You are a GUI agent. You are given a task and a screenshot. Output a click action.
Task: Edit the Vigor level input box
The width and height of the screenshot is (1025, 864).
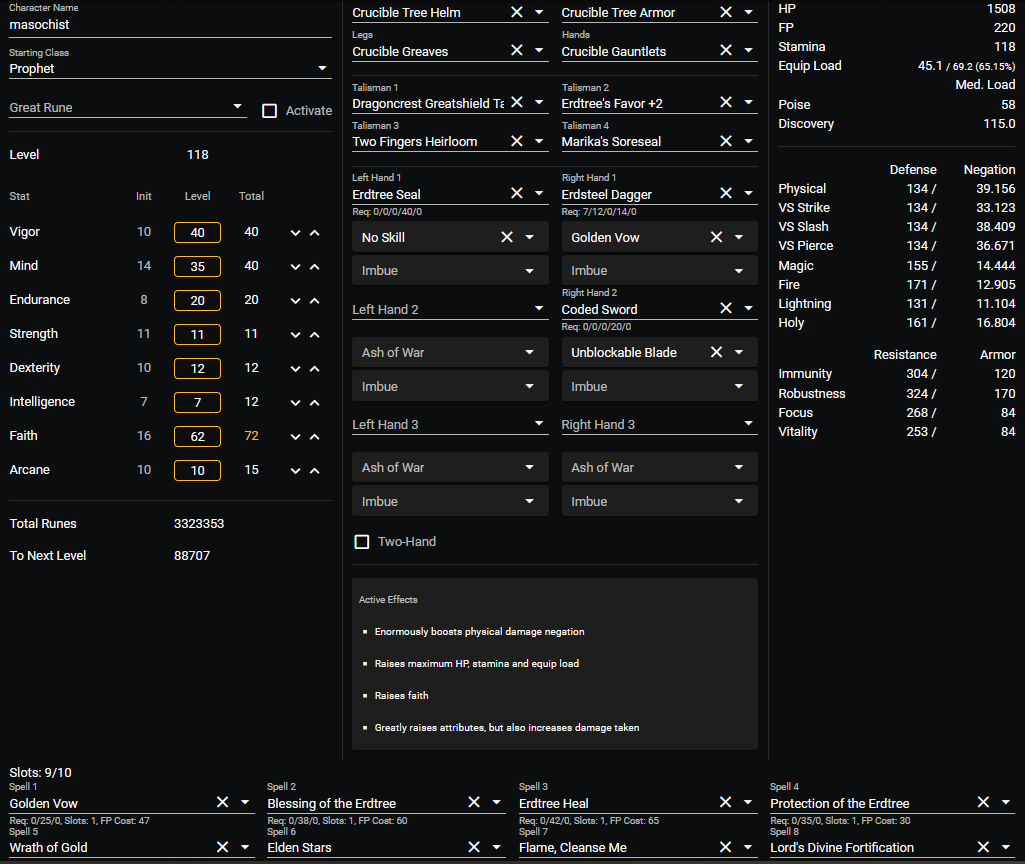[197, 233]
